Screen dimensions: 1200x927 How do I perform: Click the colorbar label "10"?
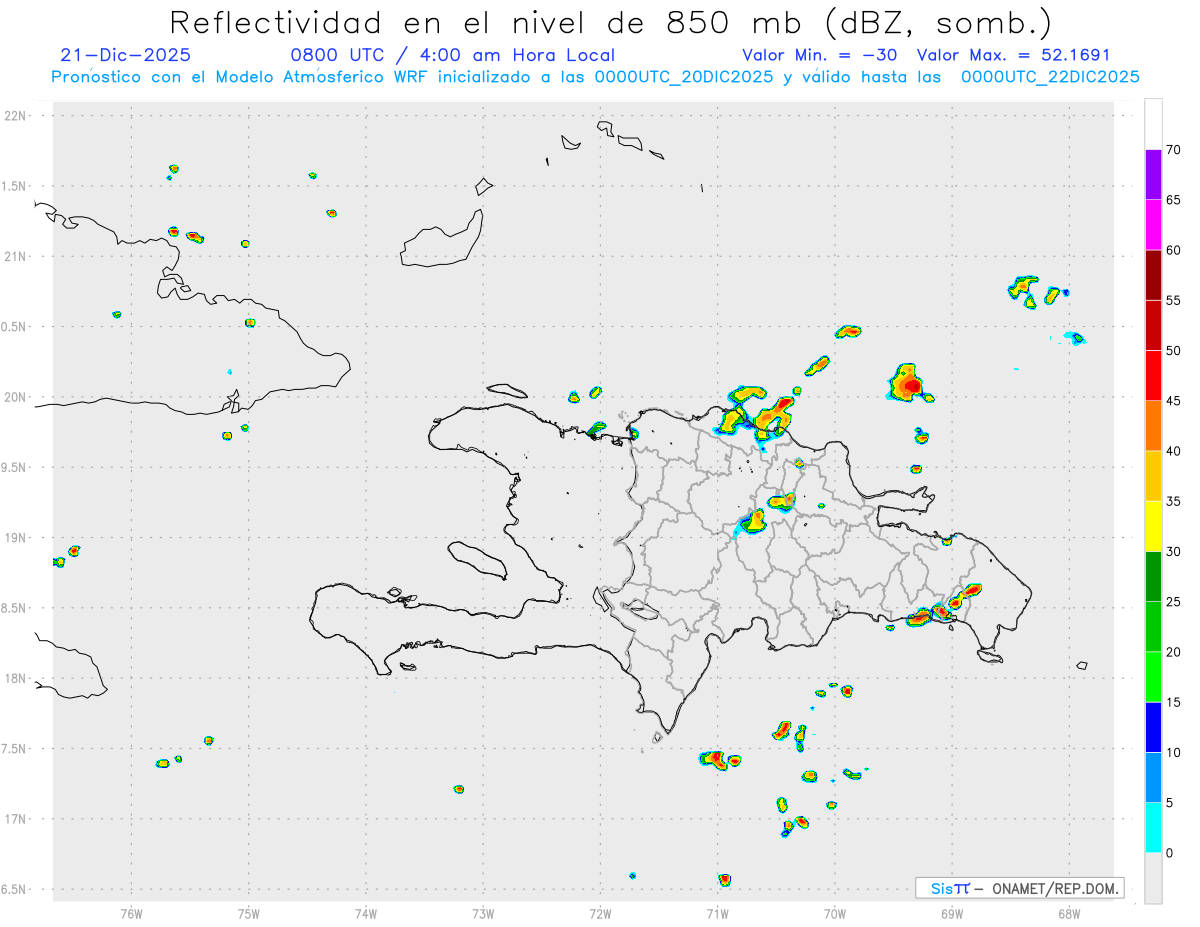tap(1173, 752)
